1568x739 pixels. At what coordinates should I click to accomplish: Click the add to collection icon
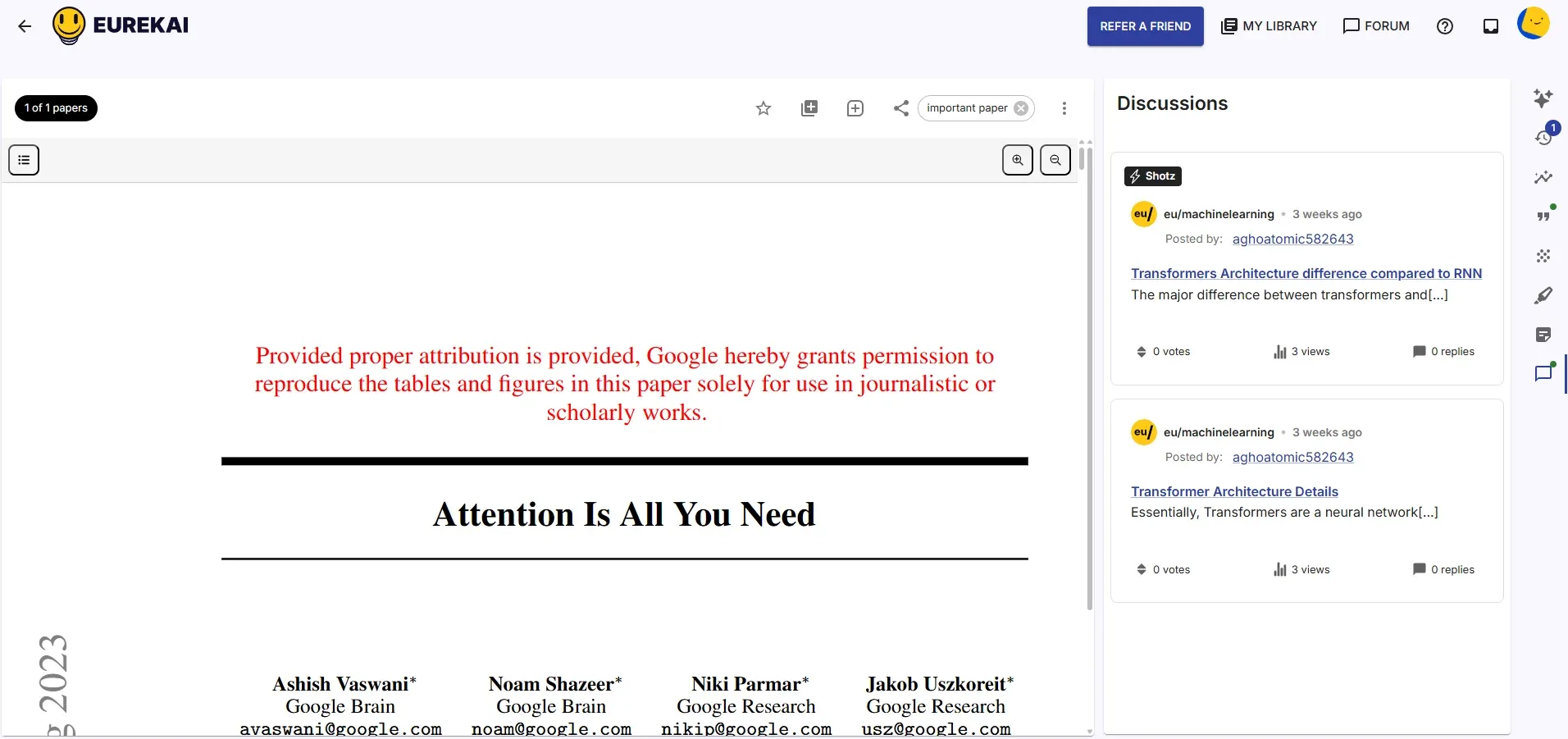[809, 108]
